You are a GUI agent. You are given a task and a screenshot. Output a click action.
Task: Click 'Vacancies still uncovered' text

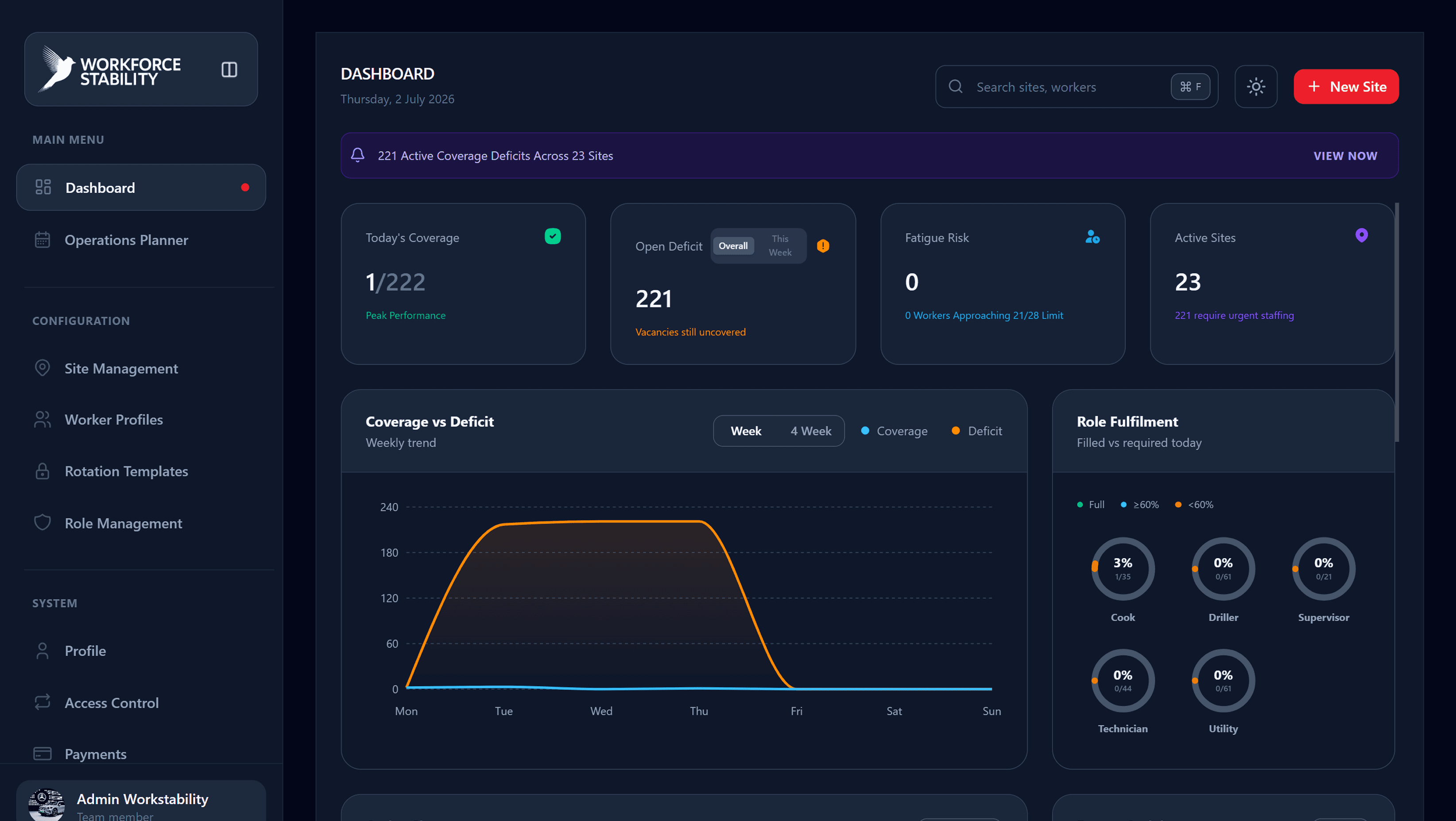690,332
